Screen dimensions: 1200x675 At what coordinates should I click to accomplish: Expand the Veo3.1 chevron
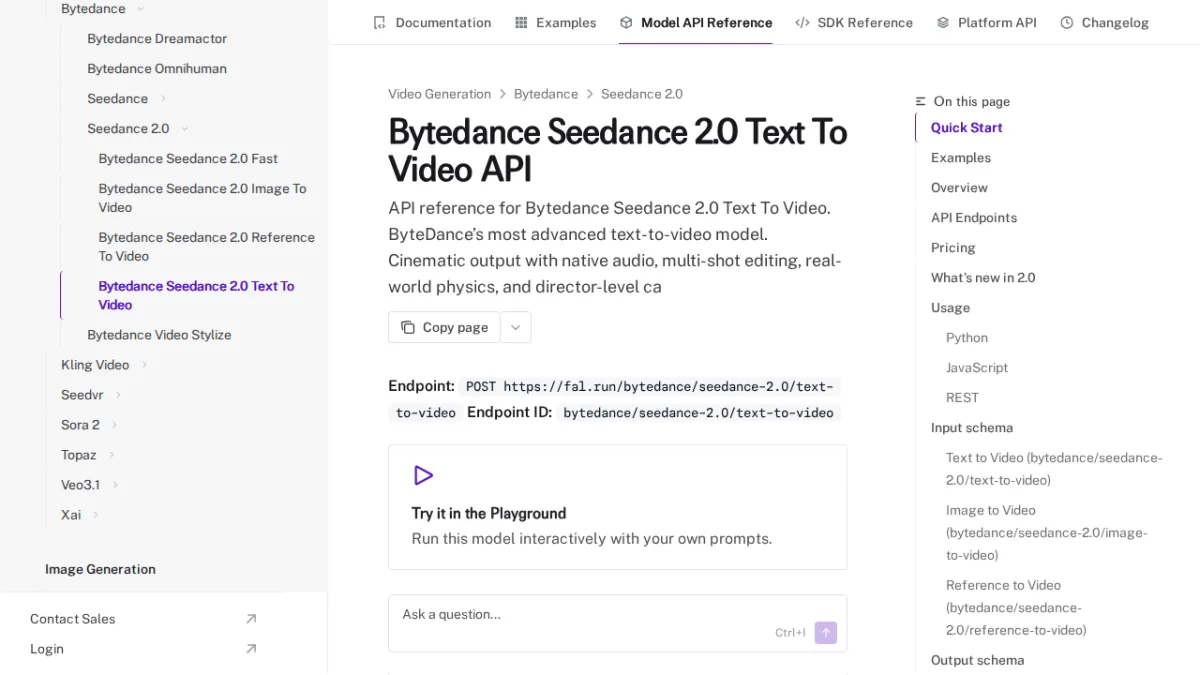point(115,485)
